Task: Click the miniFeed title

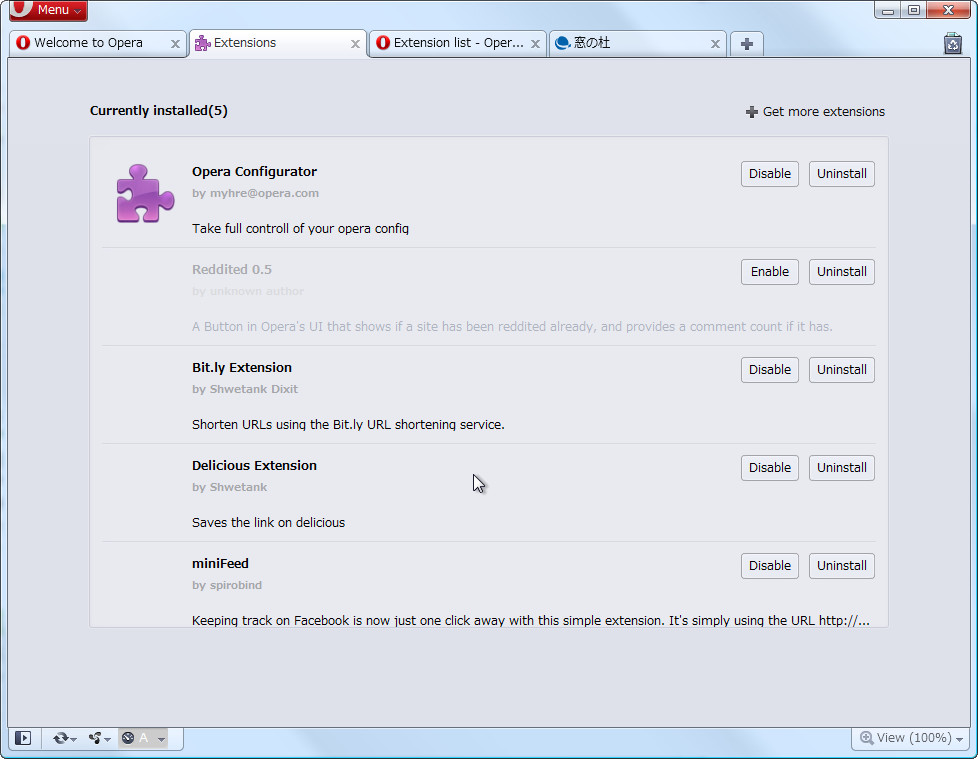Action: tap(220, 563)
